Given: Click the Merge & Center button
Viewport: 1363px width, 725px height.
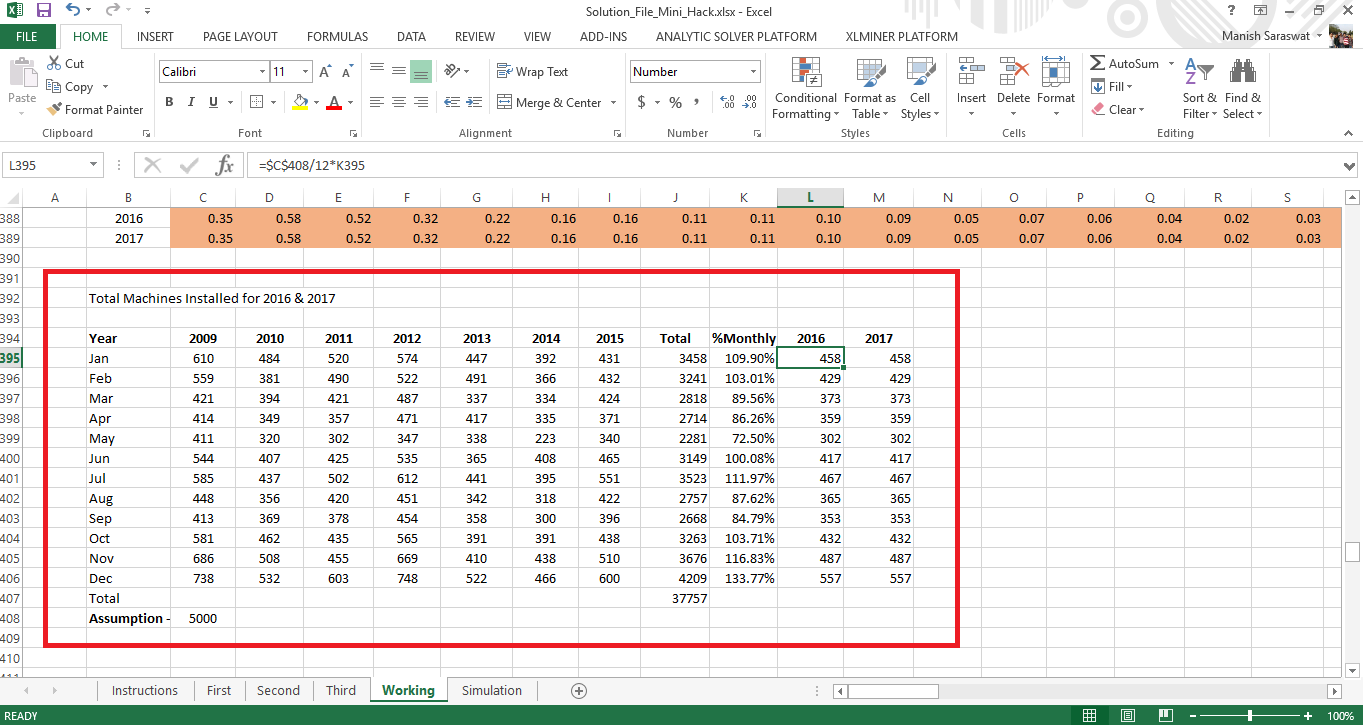Looking at the screenshot, I should coord(549,102).
